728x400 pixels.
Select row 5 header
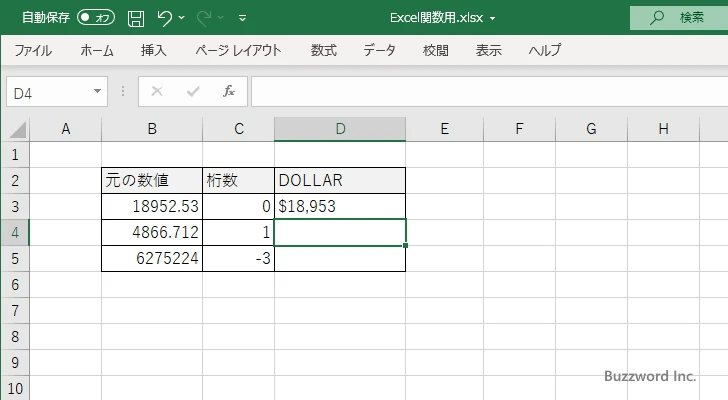click(x=15, y=258)
